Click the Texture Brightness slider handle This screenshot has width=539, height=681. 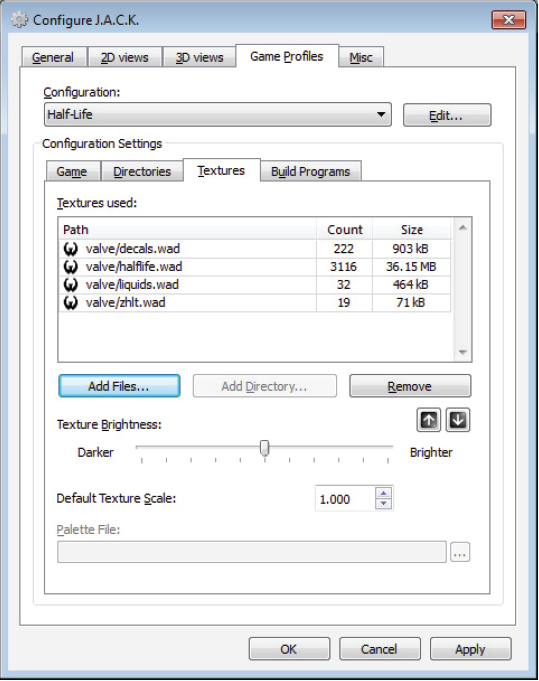pos(265,448)
